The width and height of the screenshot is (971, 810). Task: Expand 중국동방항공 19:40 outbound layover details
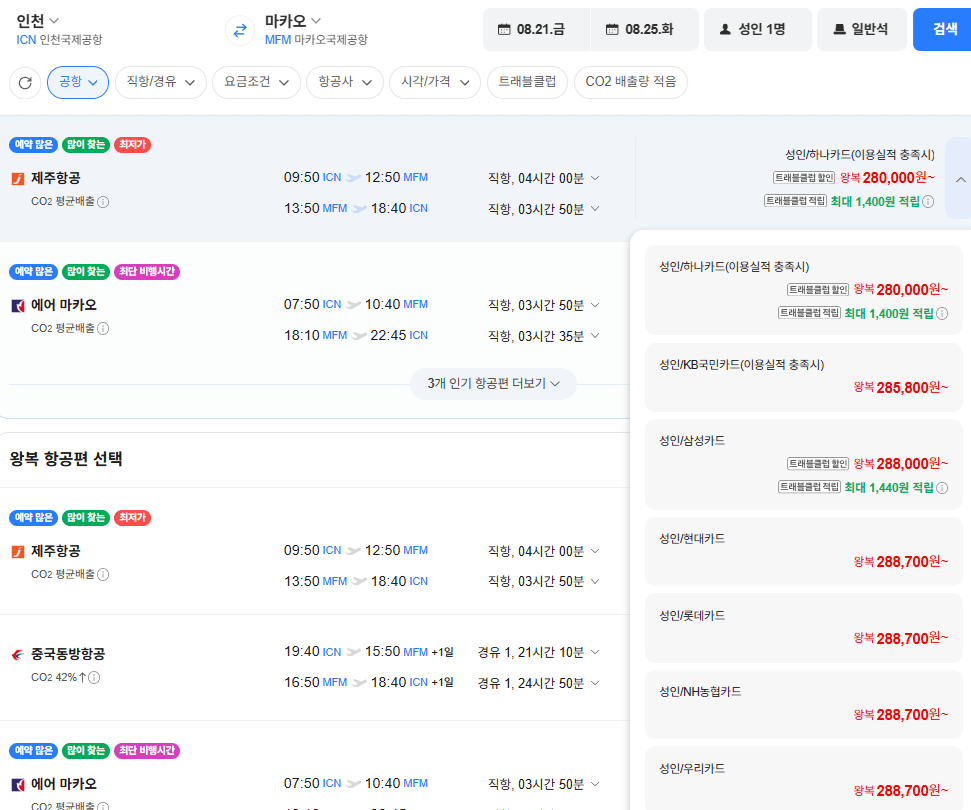(594, 652)
